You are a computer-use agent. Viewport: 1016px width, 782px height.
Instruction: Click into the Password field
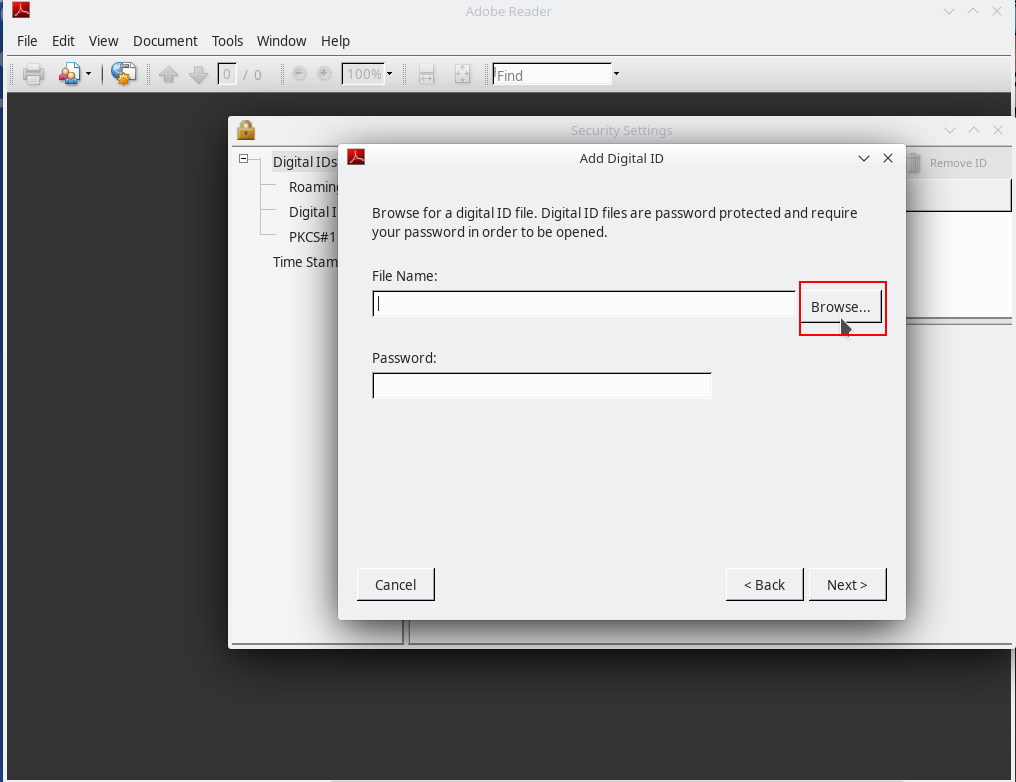(x=541, y=386)
